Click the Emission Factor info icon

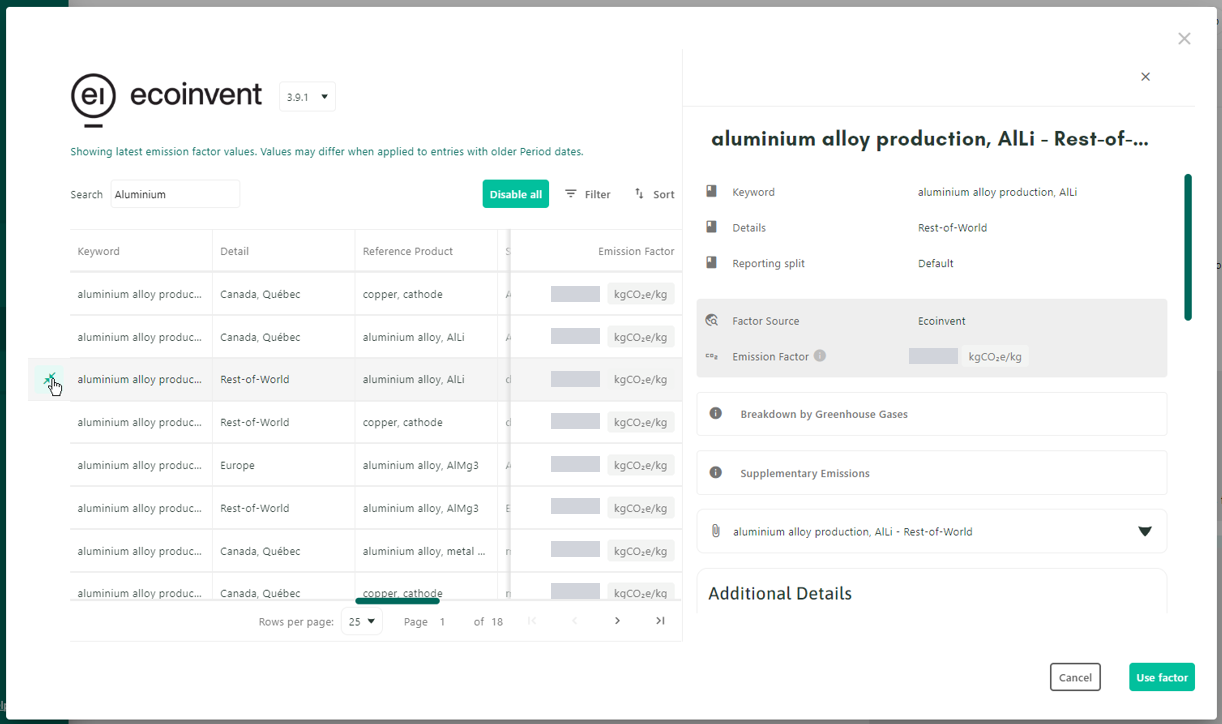tap(820, 356)
